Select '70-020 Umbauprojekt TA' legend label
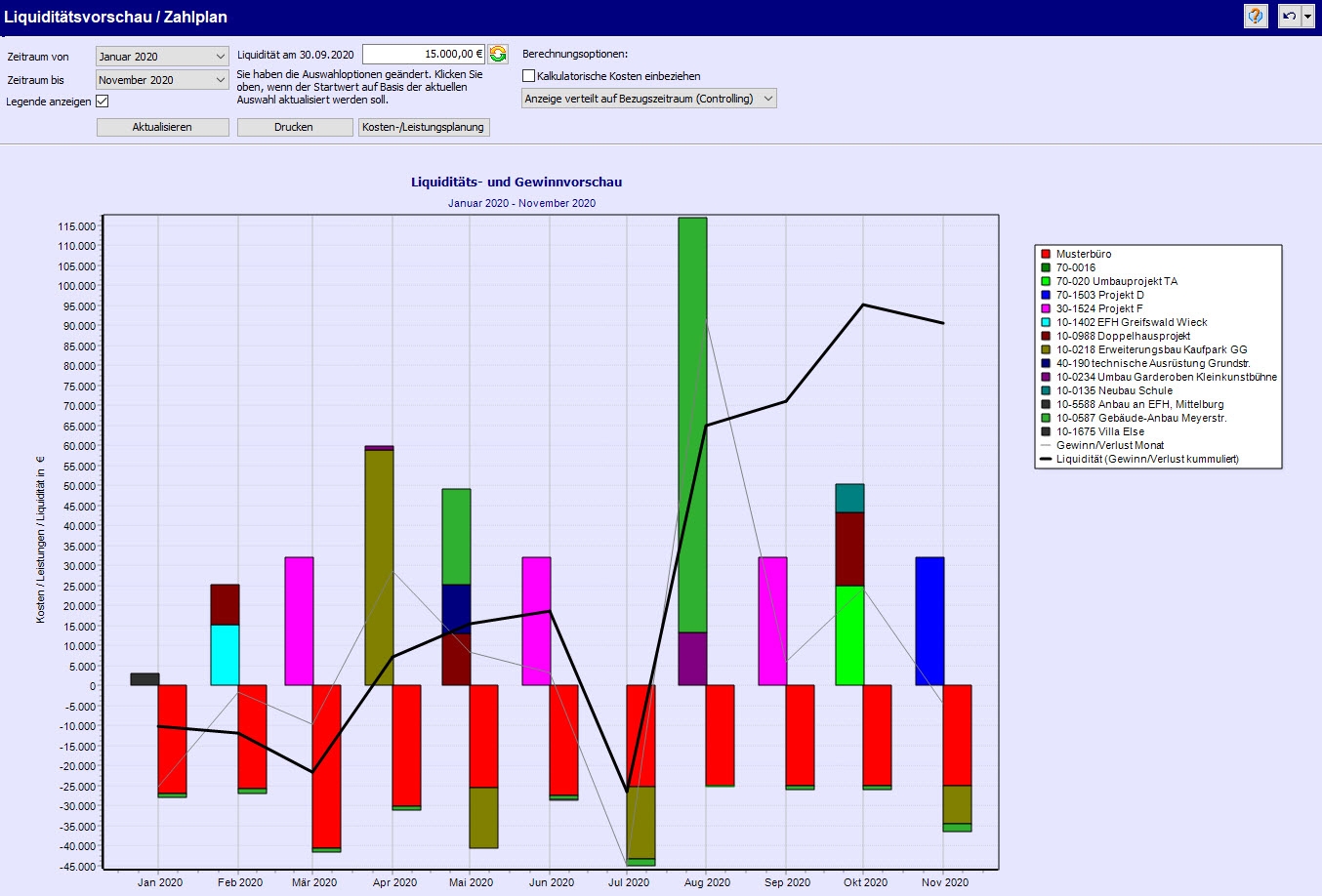The width and height of the screenshot is (1322, 896). pyautogui.click(x=1117, y=281)
